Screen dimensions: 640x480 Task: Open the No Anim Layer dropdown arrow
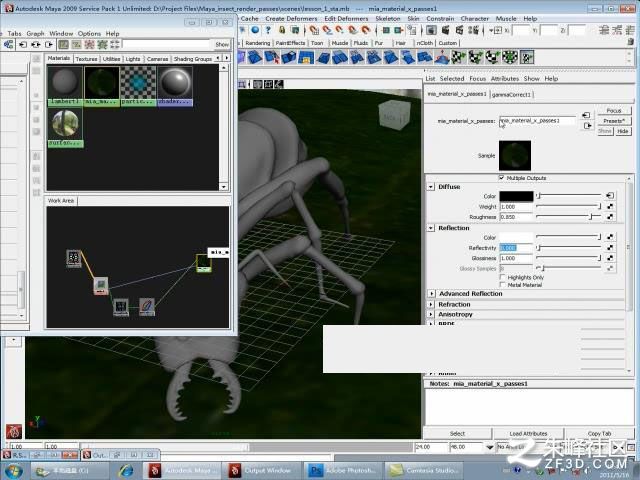click(490, 447)
